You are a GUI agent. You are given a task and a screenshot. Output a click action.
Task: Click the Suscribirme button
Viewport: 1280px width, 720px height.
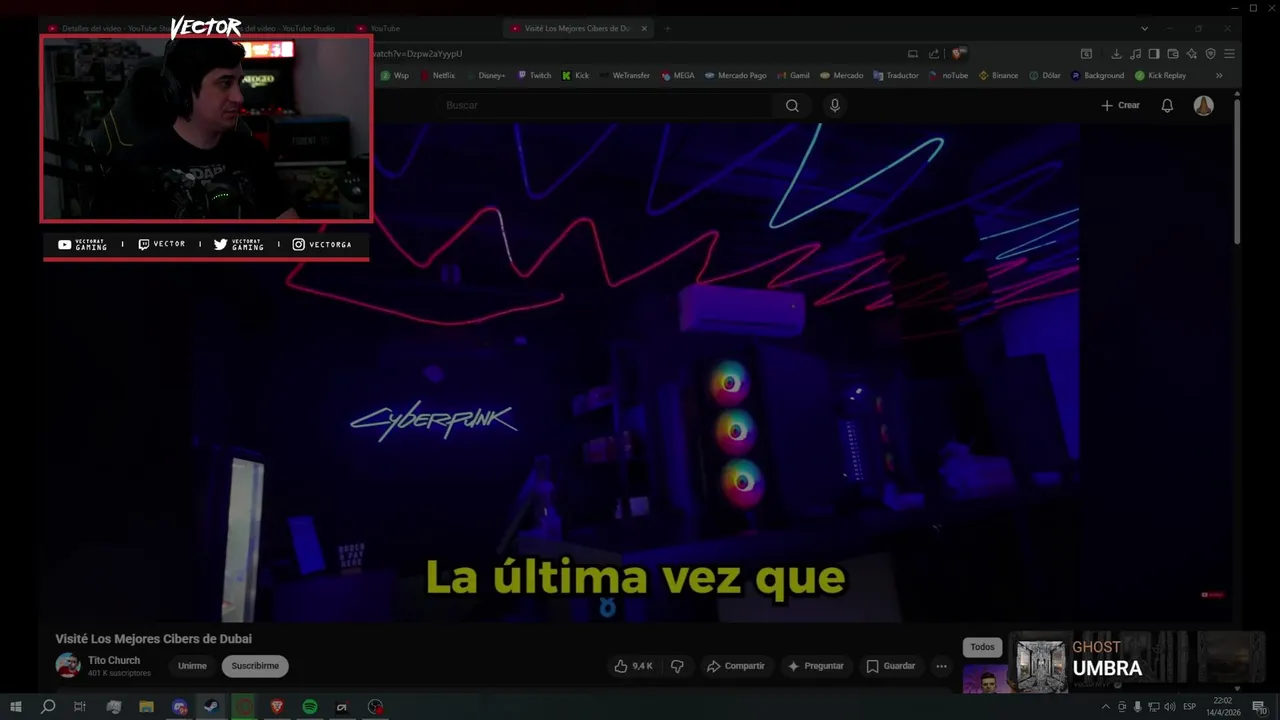(255, 666)
